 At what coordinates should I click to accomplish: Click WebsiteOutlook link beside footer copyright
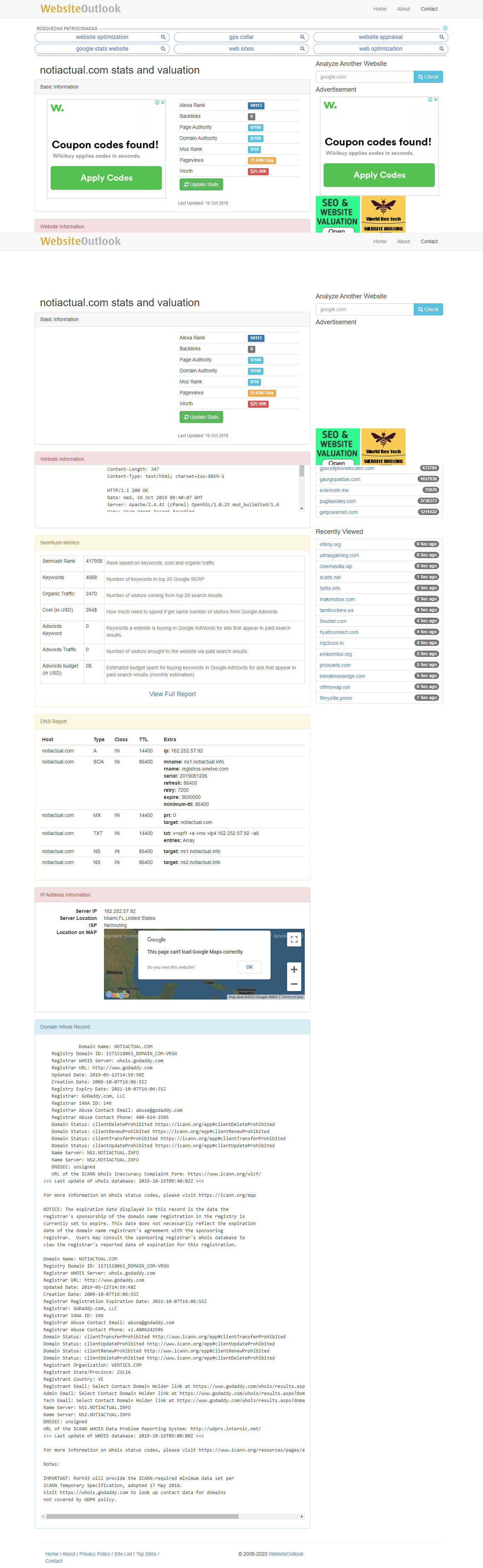[286, 1553]
